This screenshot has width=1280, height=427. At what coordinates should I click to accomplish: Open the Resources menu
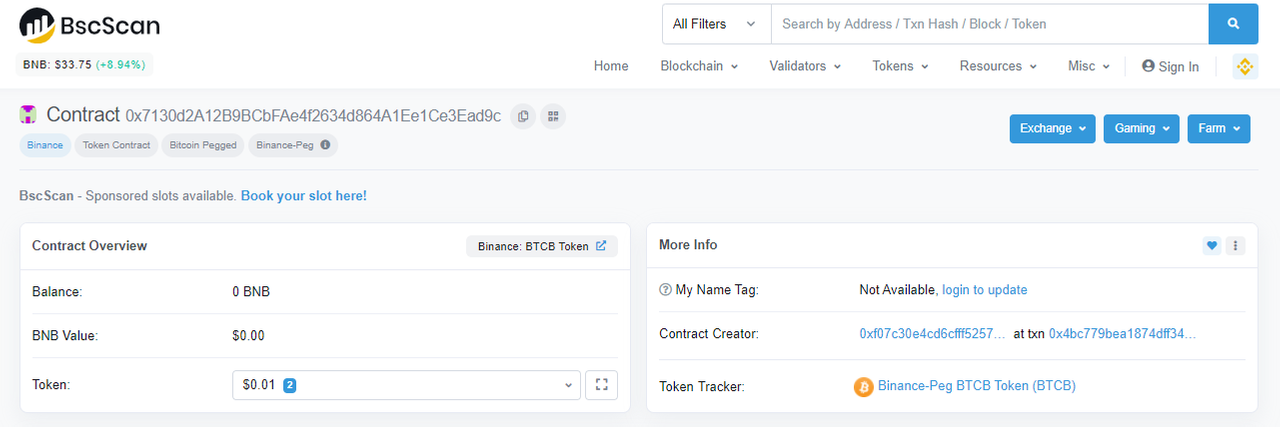(998, 66)
